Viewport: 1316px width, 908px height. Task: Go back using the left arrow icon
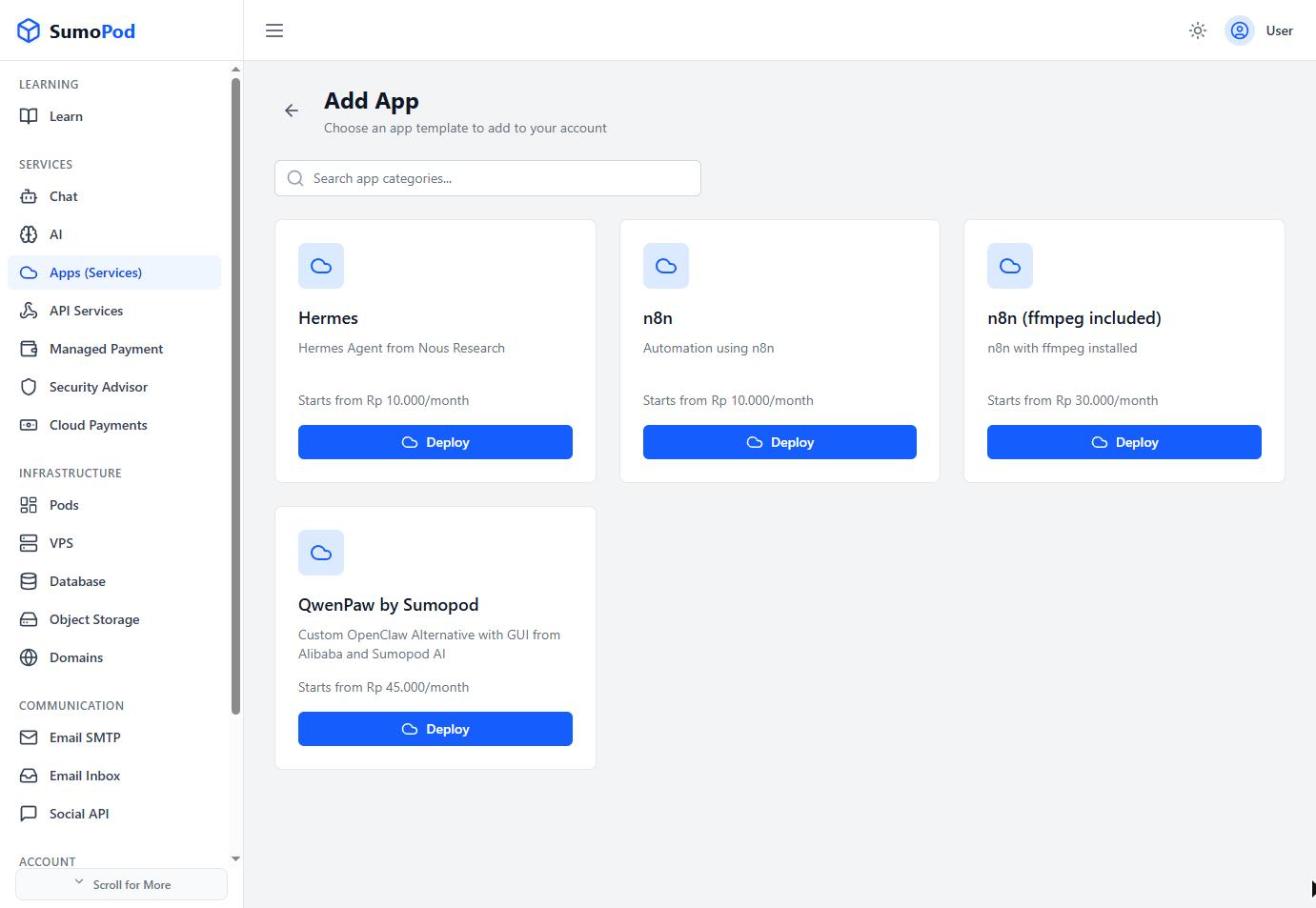(291, 111)
